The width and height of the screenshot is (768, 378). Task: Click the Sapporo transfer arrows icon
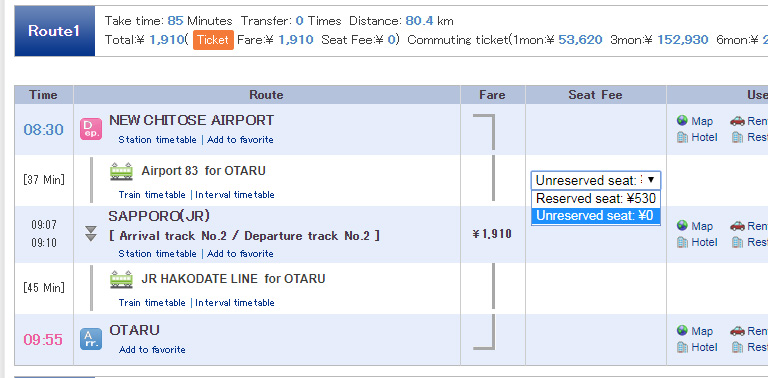tap(91, 234)
